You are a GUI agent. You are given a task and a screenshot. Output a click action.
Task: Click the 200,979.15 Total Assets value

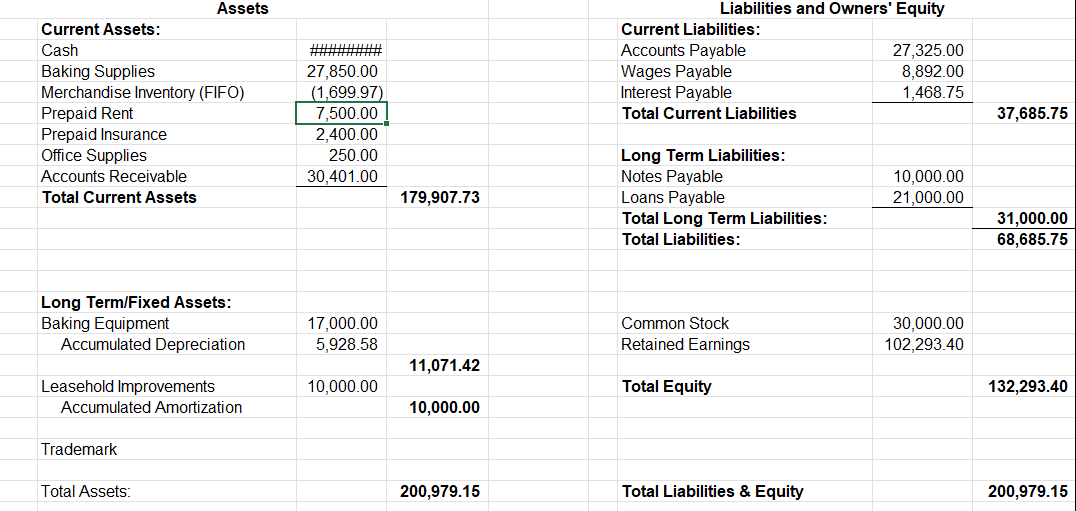[x=439, y=491]
